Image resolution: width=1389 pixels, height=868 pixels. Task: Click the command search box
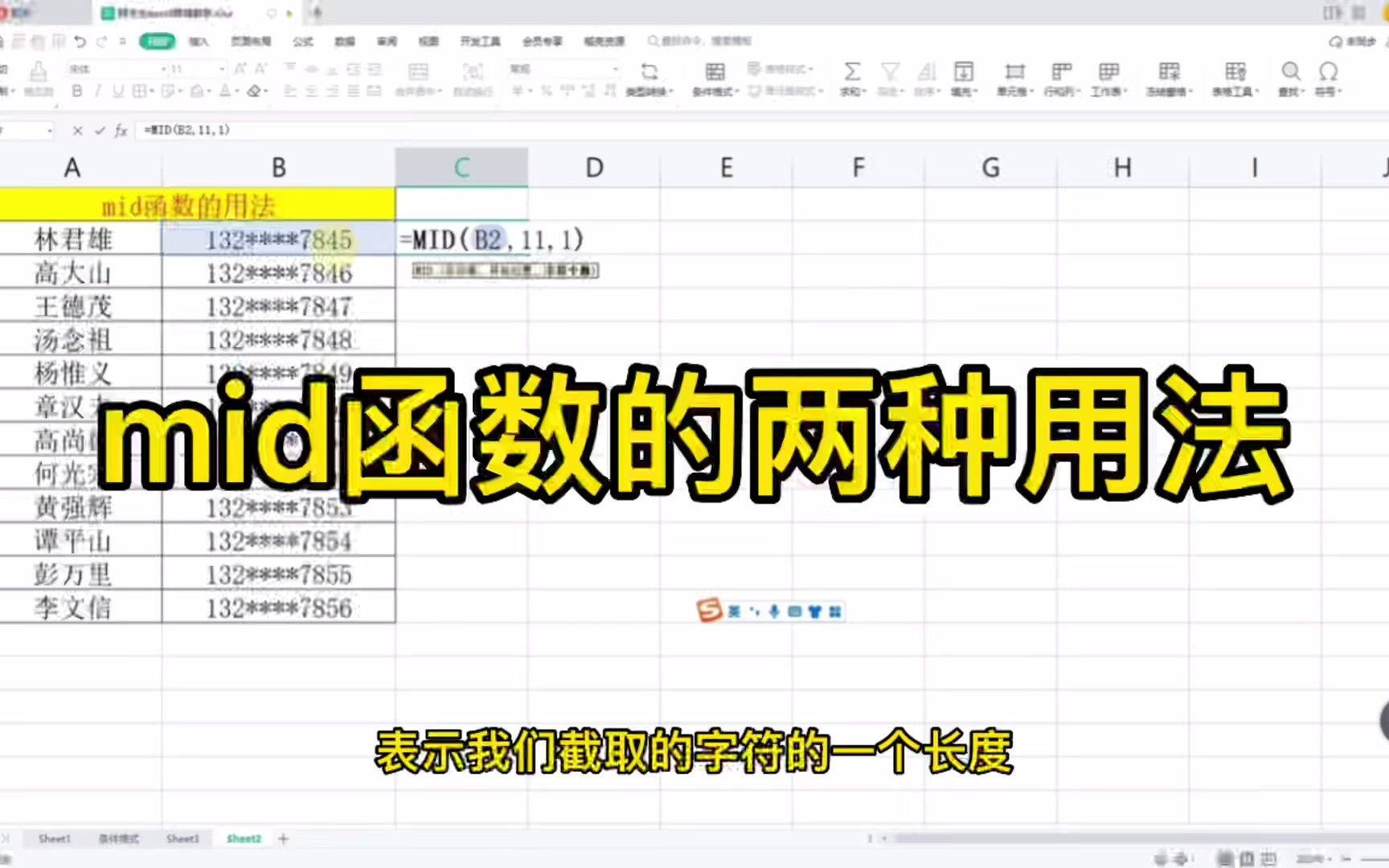click(701, 41)
